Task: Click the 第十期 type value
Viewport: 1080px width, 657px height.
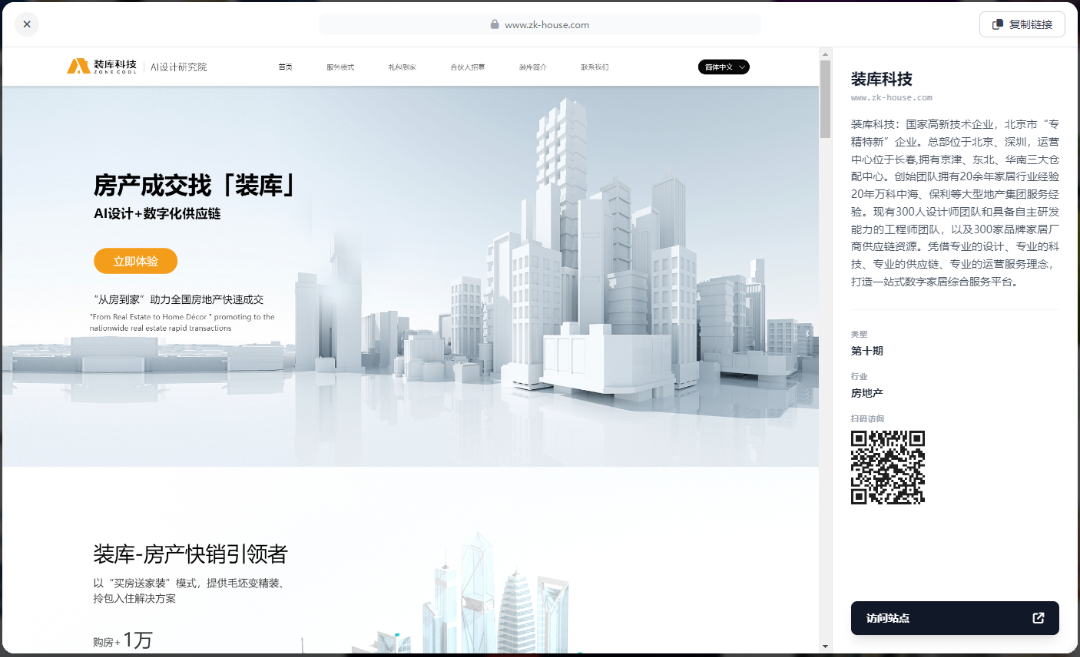Action: click(866, 351)
